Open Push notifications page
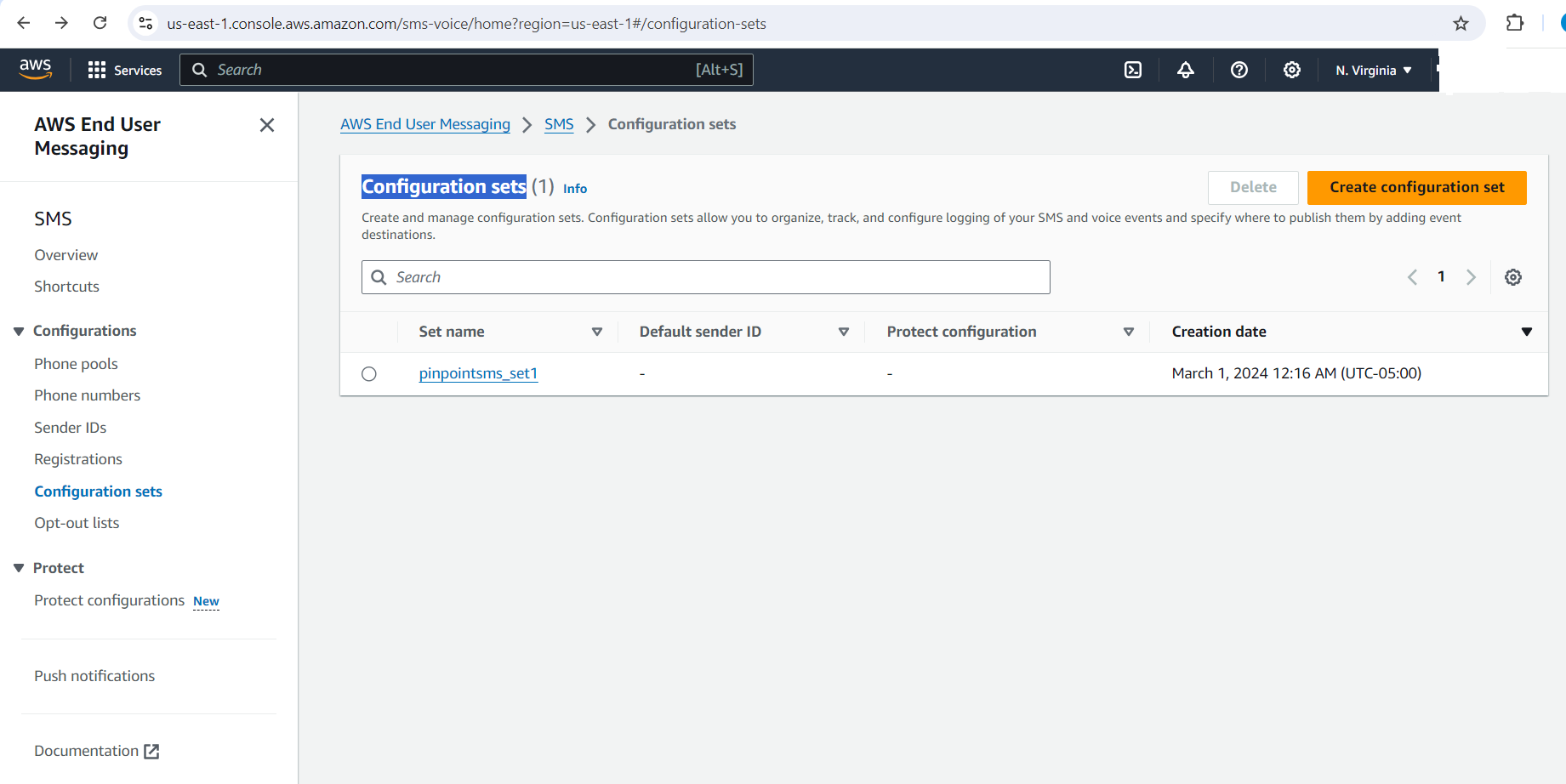Image resolution: width=1566 pixels, height=784 pixels. click(94, 676)
